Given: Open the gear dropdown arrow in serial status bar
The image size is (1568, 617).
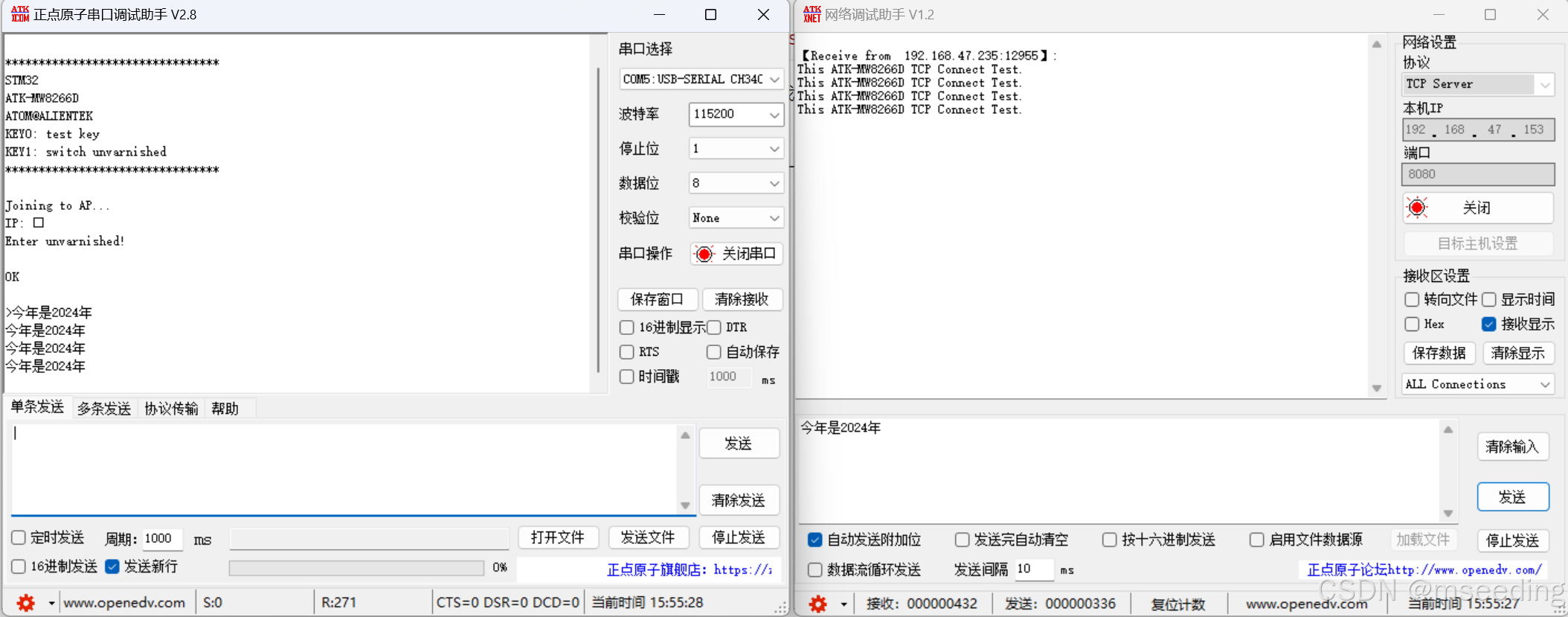Looking at the screenshot, I should 51,603.
